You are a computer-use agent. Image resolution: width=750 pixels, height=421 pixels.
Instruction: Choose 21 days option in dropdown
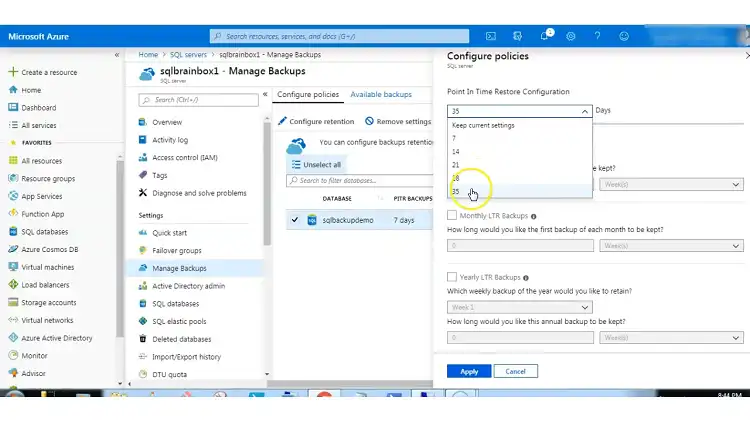(x=519, y=165)
